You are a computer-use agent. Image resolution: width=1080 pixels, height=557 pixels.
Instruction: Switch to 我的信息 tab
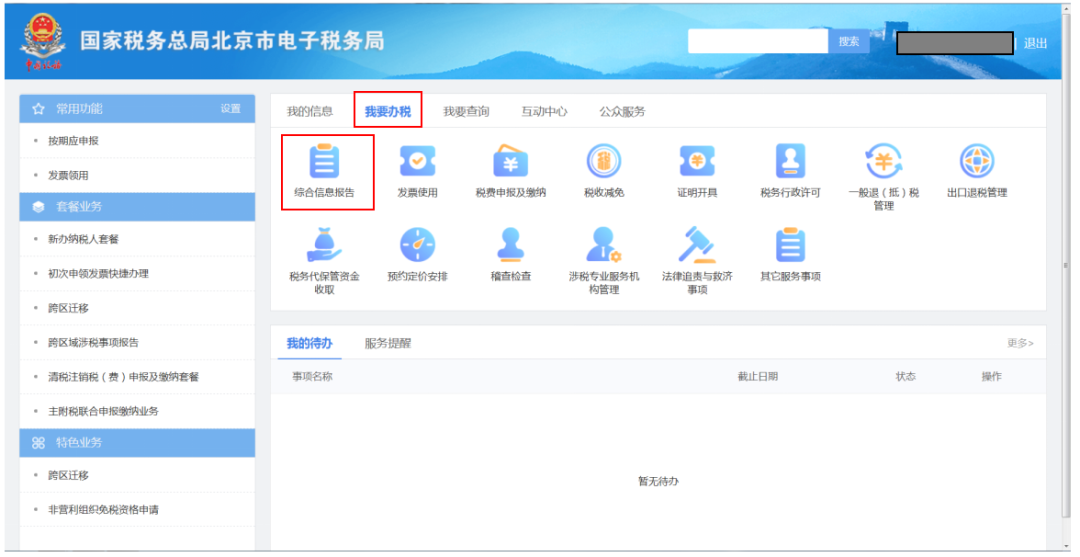tap(309, 112)
